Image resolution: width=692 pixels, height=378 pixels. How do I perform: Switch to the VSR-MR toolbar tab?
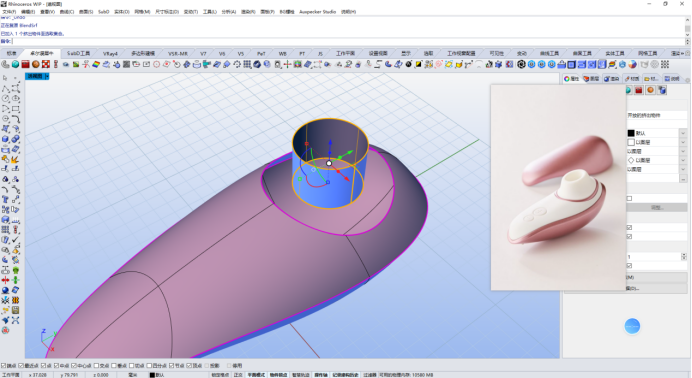[178, 53]
